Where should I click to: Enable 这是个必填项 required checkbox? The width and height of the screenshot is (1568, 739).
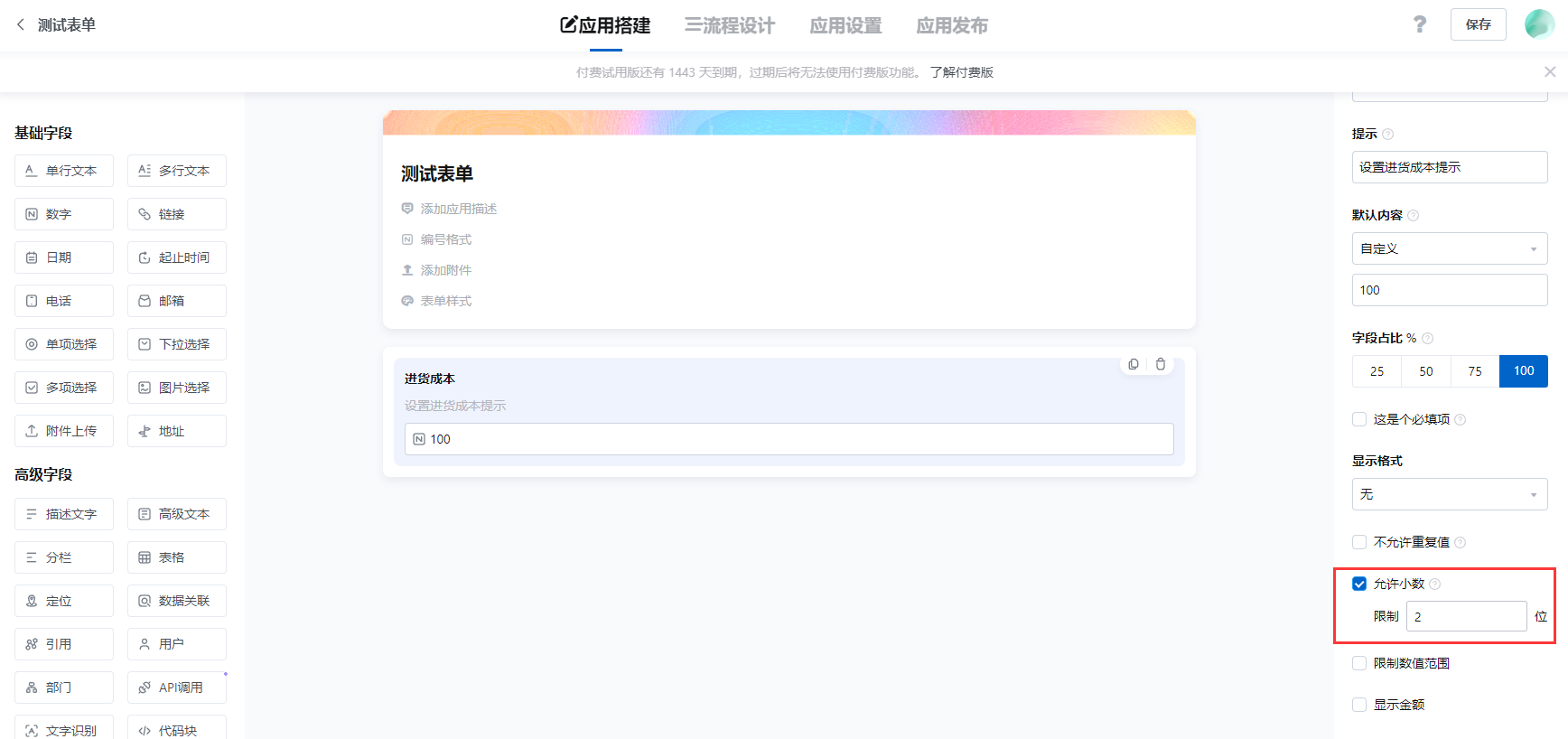click(1359, 419)
